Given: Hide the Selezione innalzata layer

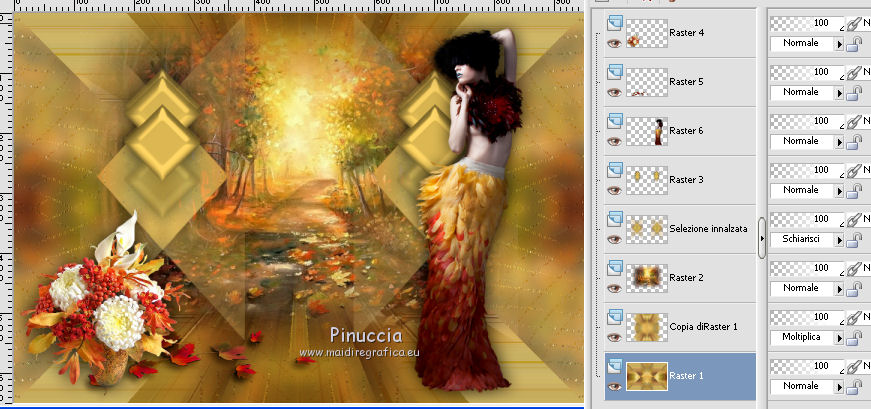Looking at the screenshot, I should (x=614, y=239).
